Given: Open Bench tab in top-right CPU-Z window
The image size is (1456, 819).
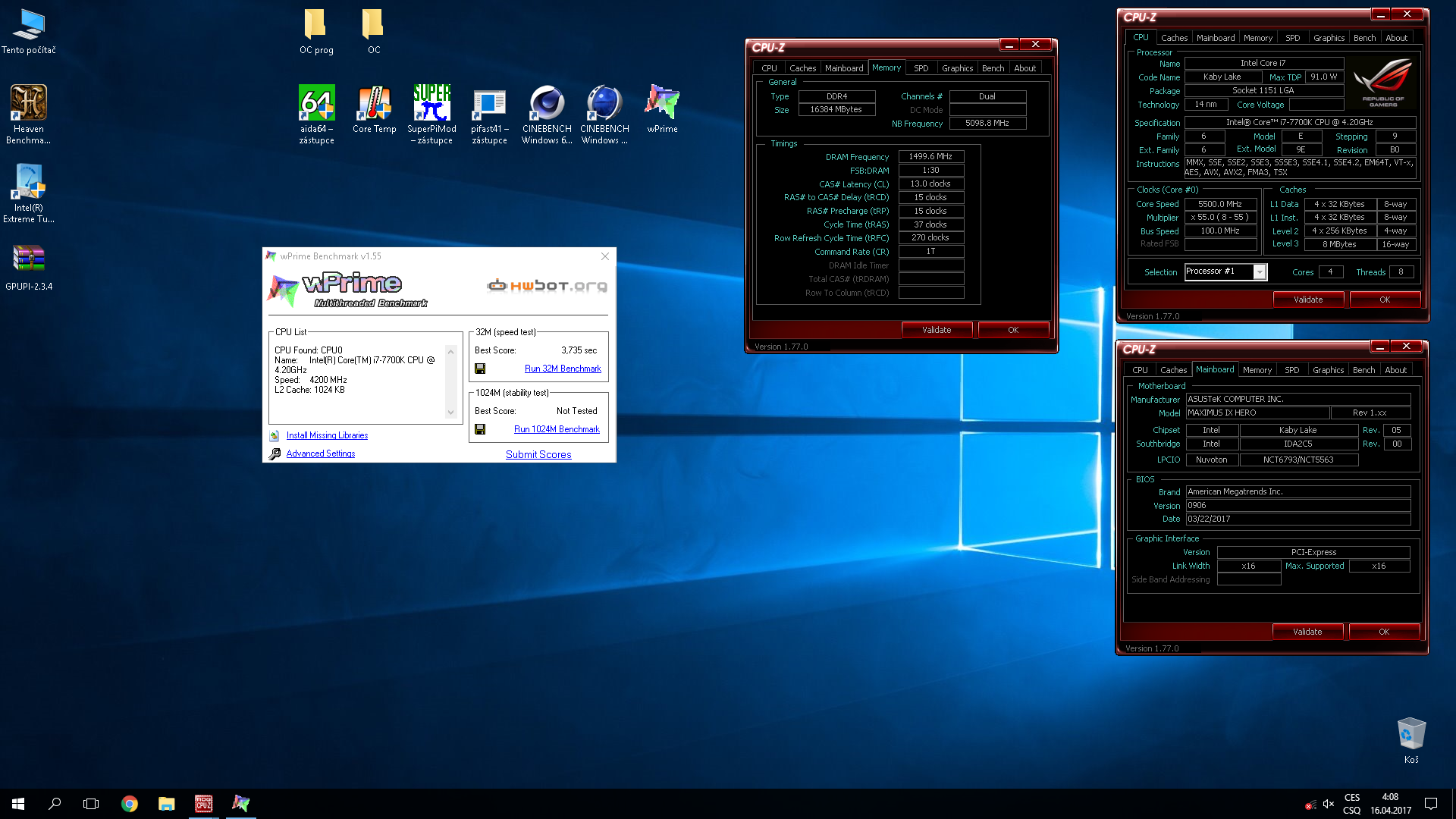Looking at the screenshot, I should [x=1364, y=38].
